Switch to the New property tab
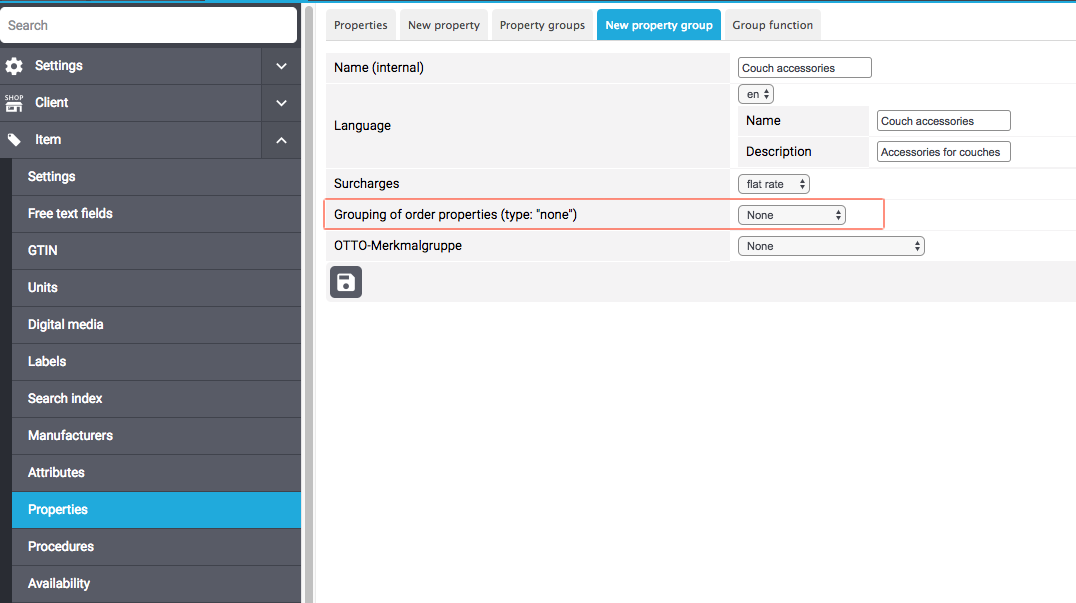1076x603 pixels. tap(444, 25)
